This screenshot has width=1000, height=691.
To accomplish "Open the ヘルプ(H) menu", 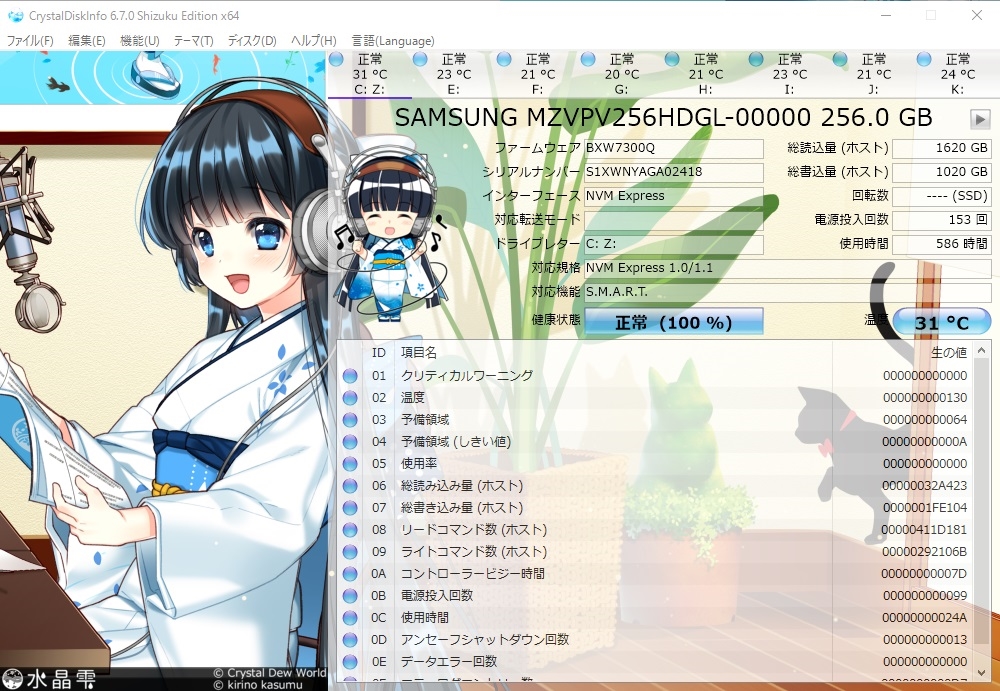I will 313,41.
